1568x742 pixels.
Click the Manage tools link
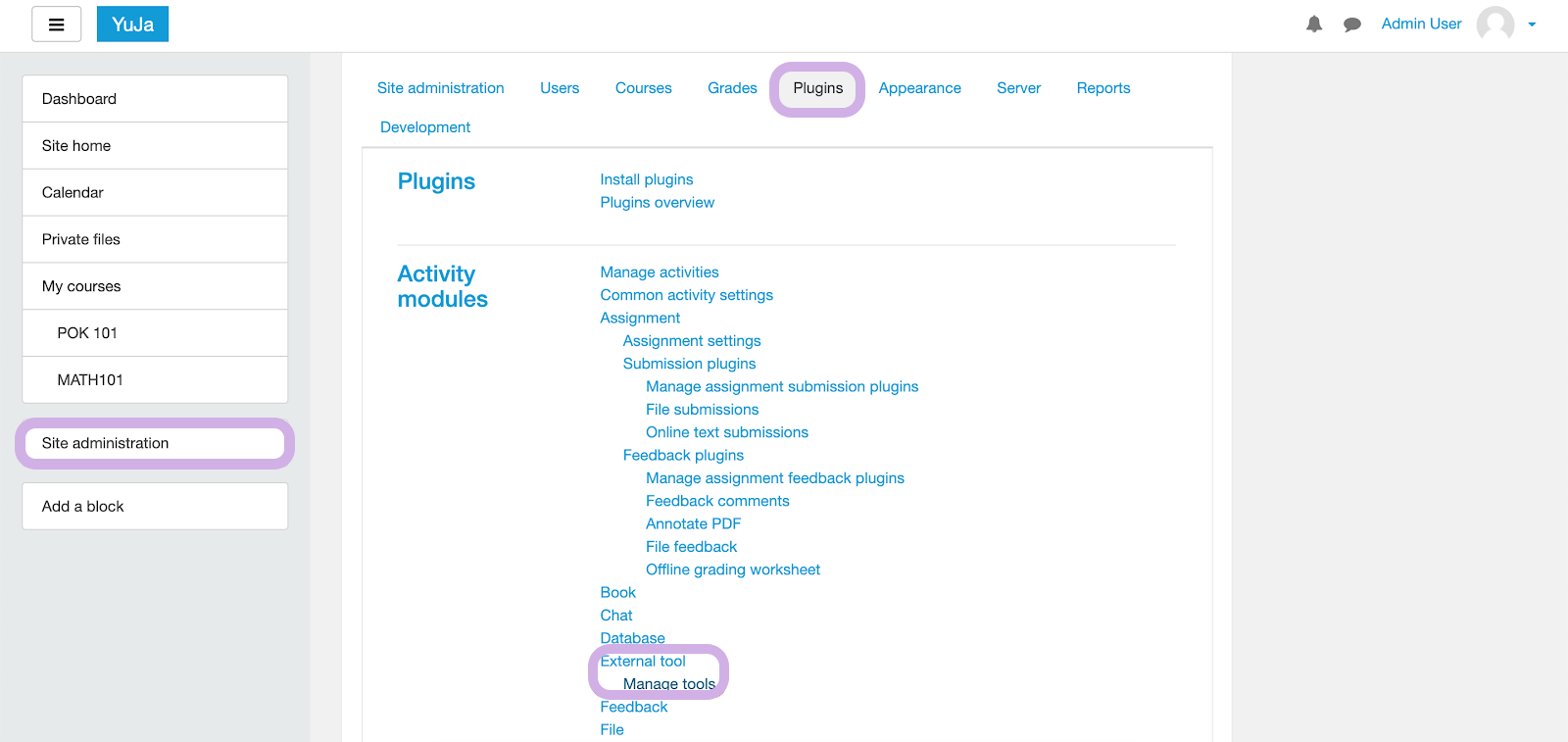(x=668, y=684)
